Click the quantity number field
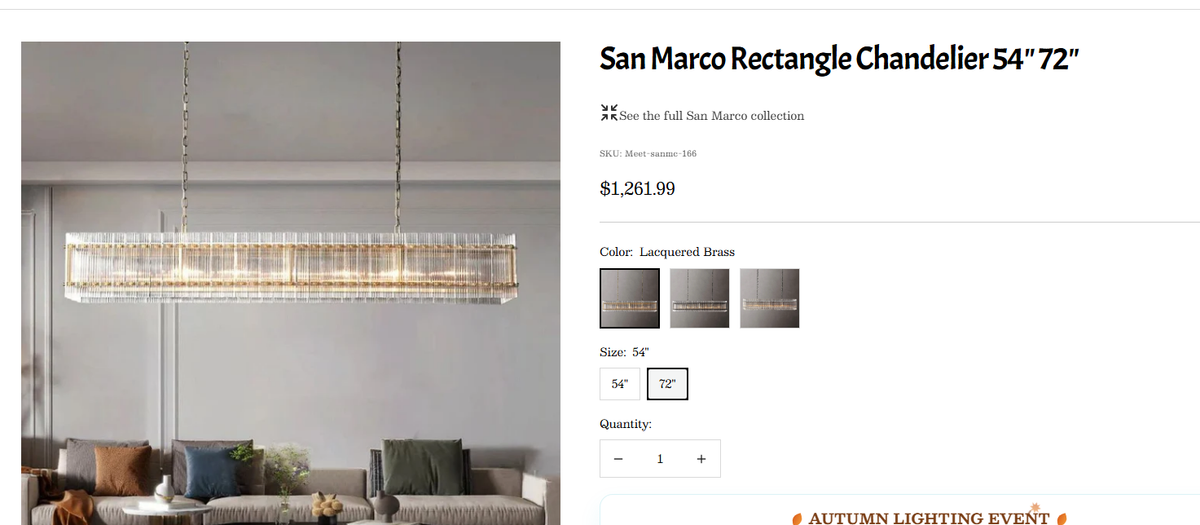The height and width of the screenshot is (525, 1200). click(x=660, y=459)
